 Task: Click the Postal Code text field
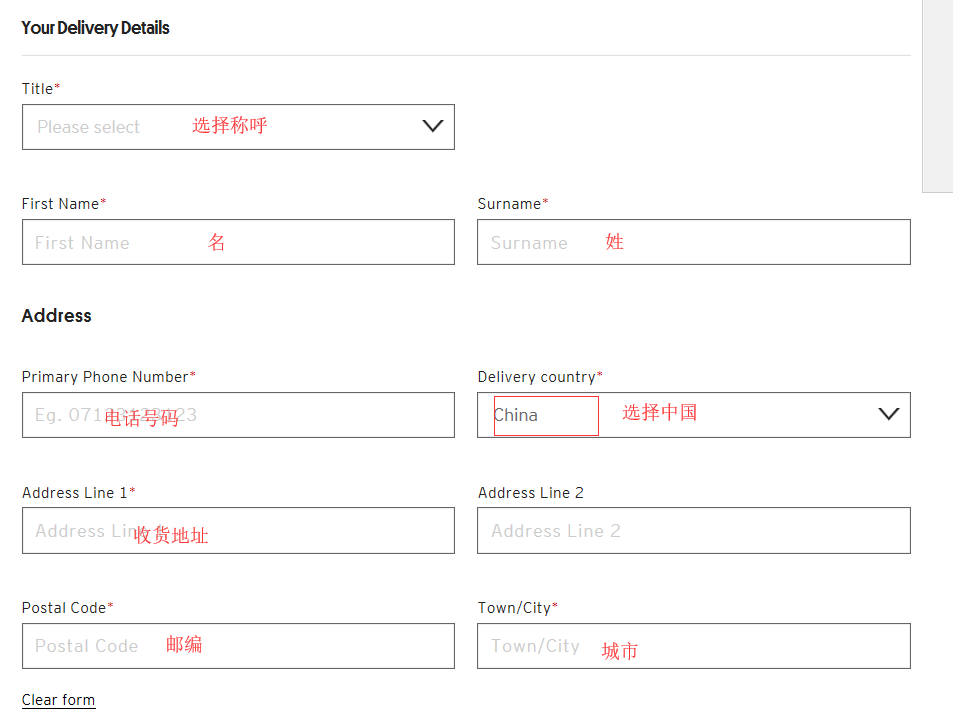pos(238,646)
